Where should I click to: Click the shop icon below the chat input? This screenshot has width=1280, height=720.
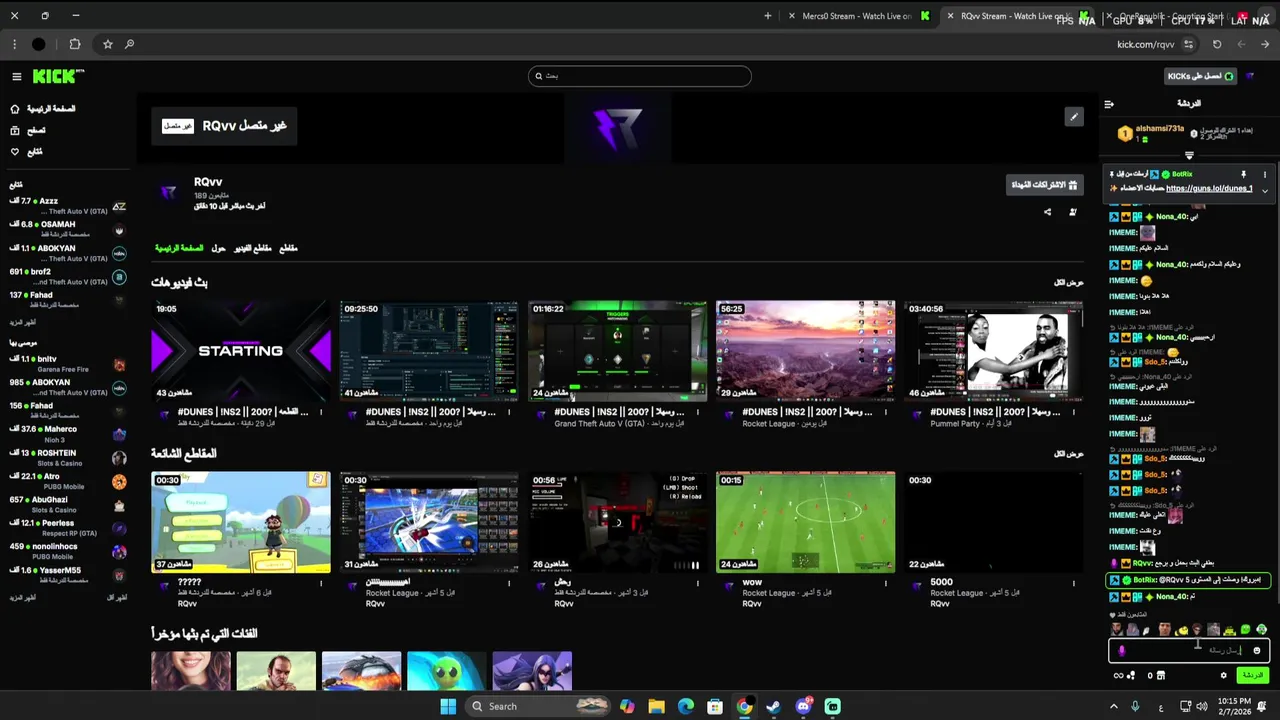(1161, 676)
